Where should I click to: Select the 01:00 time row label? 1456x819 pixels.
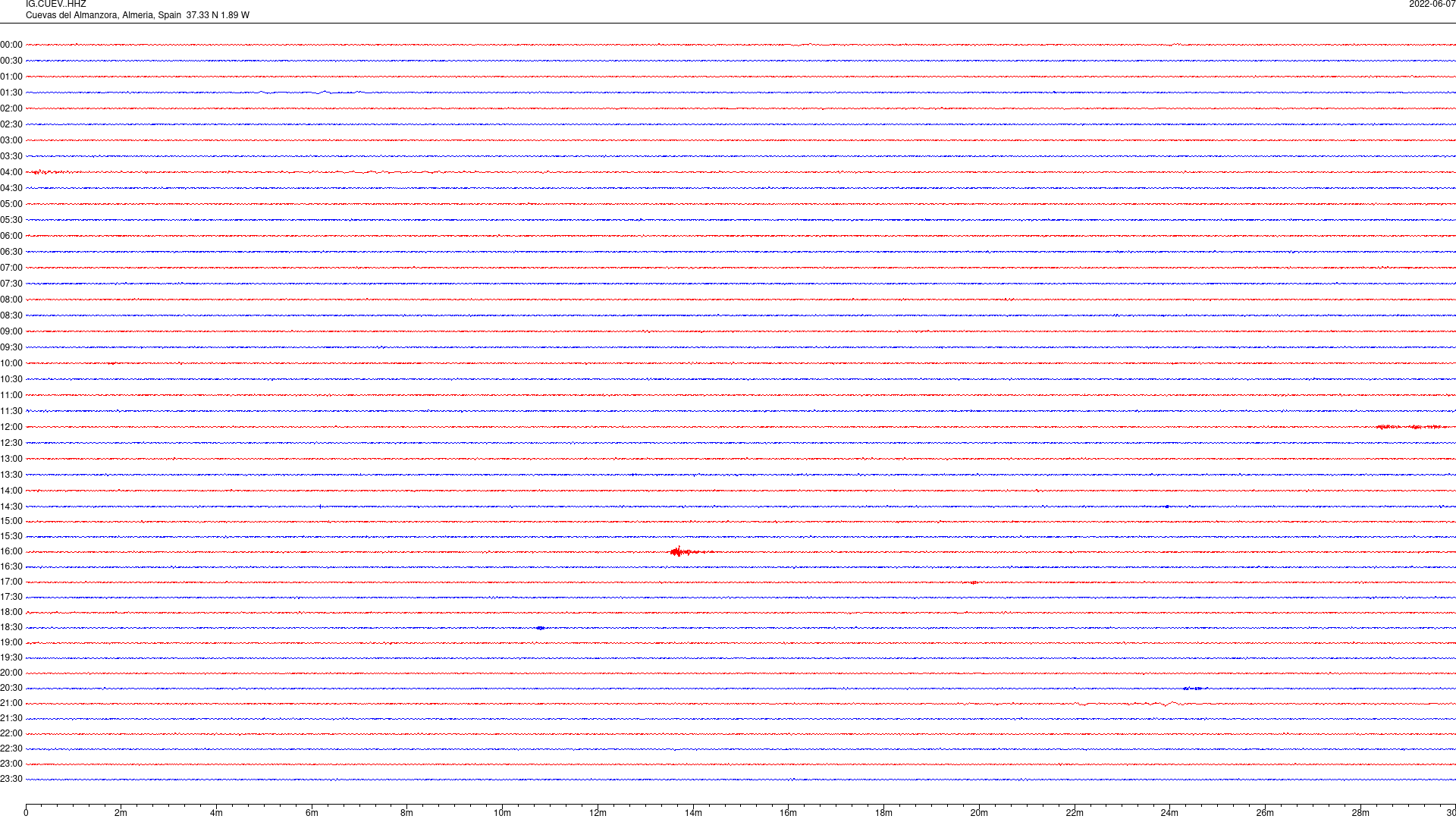click(x=11, y=77)
